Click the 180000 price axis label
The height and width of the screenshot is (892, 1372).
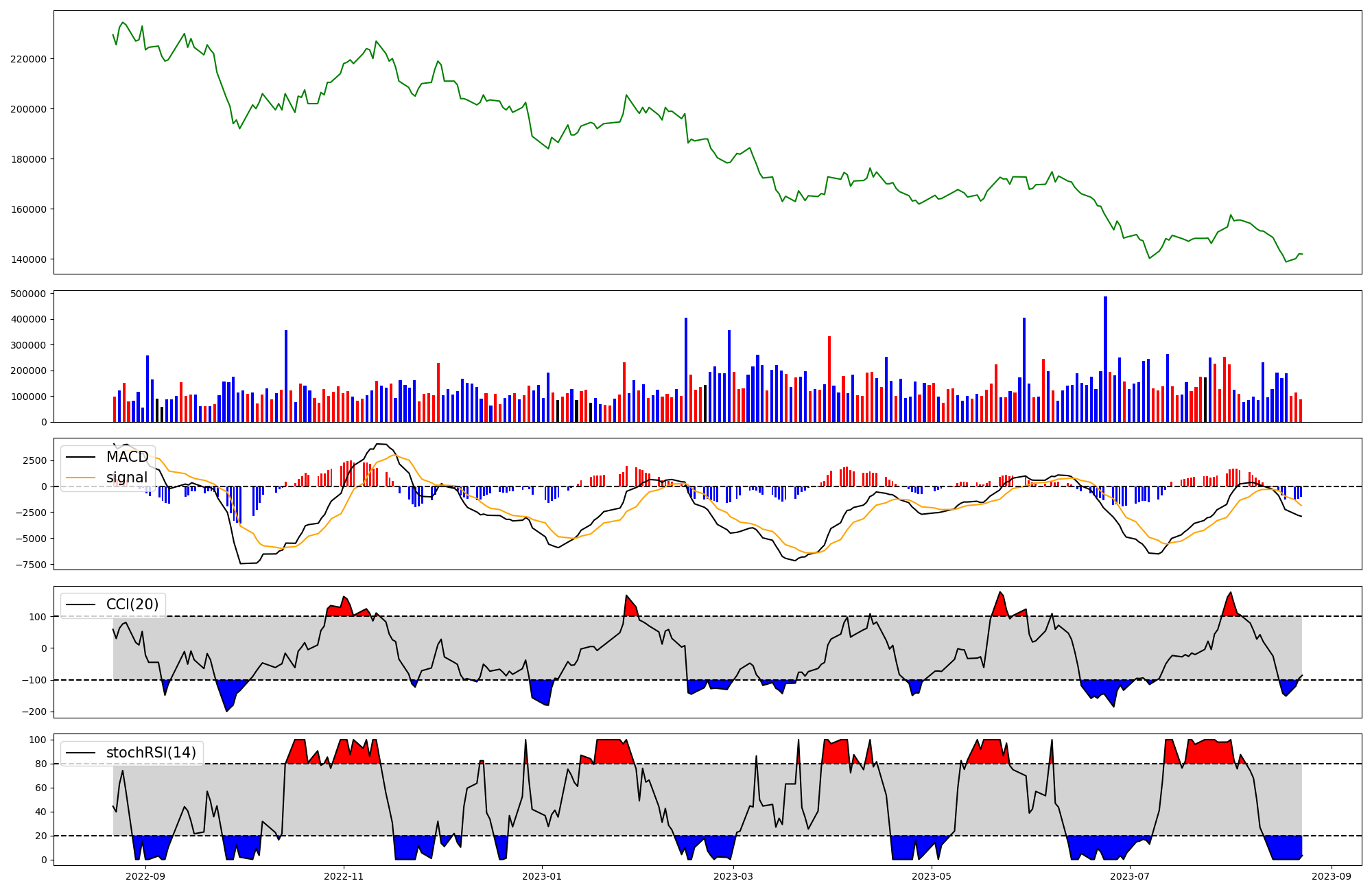29,159
